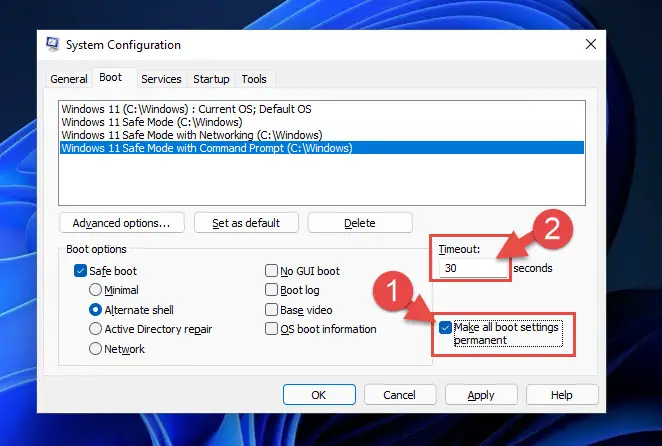Select the Boot tab
Image resolution: width=662 pixels, height=446 pixels.
(111, 77)
